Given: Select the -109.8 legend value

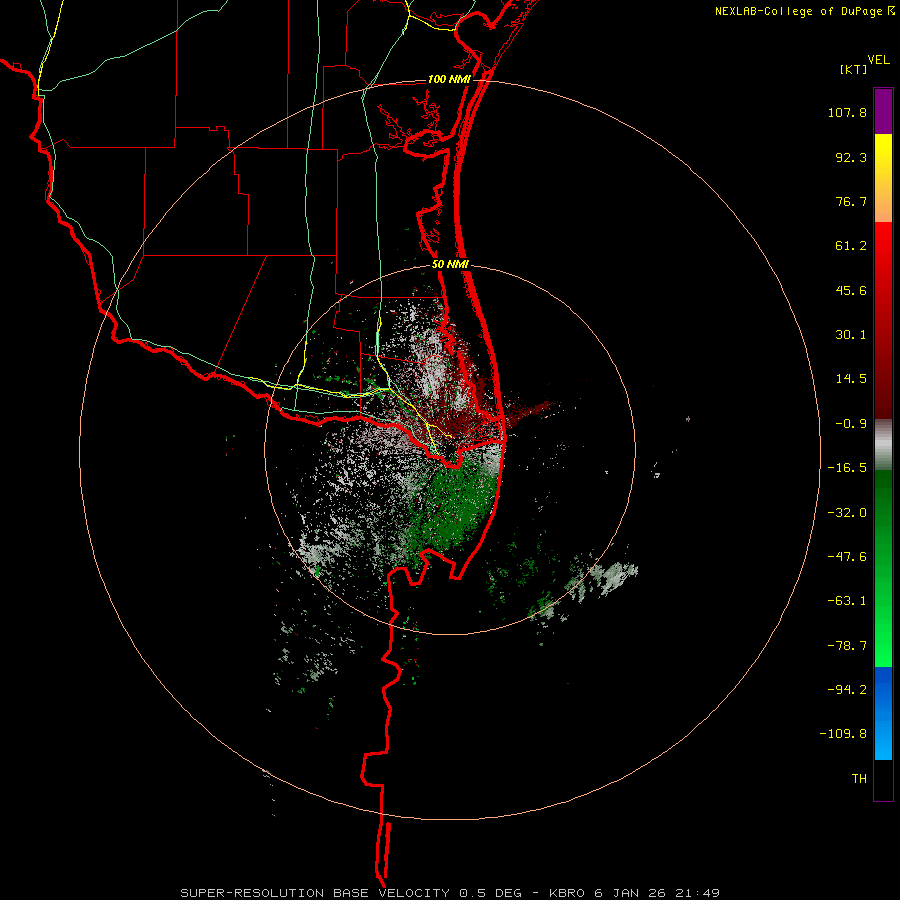Looking at the screenshot, I should (843, 734).
